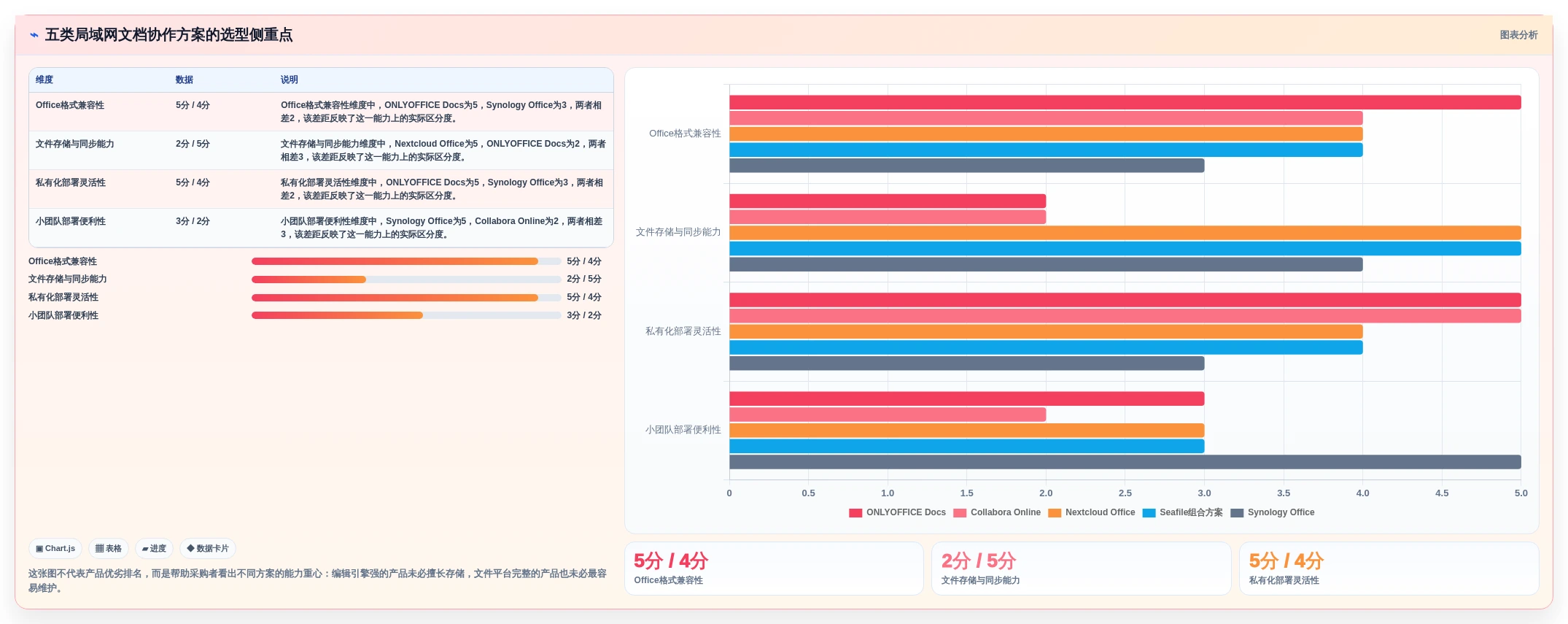Screen dimensions: 1568x624
Task: Select the Chart.js tag chip
Action: coord(55,549)
